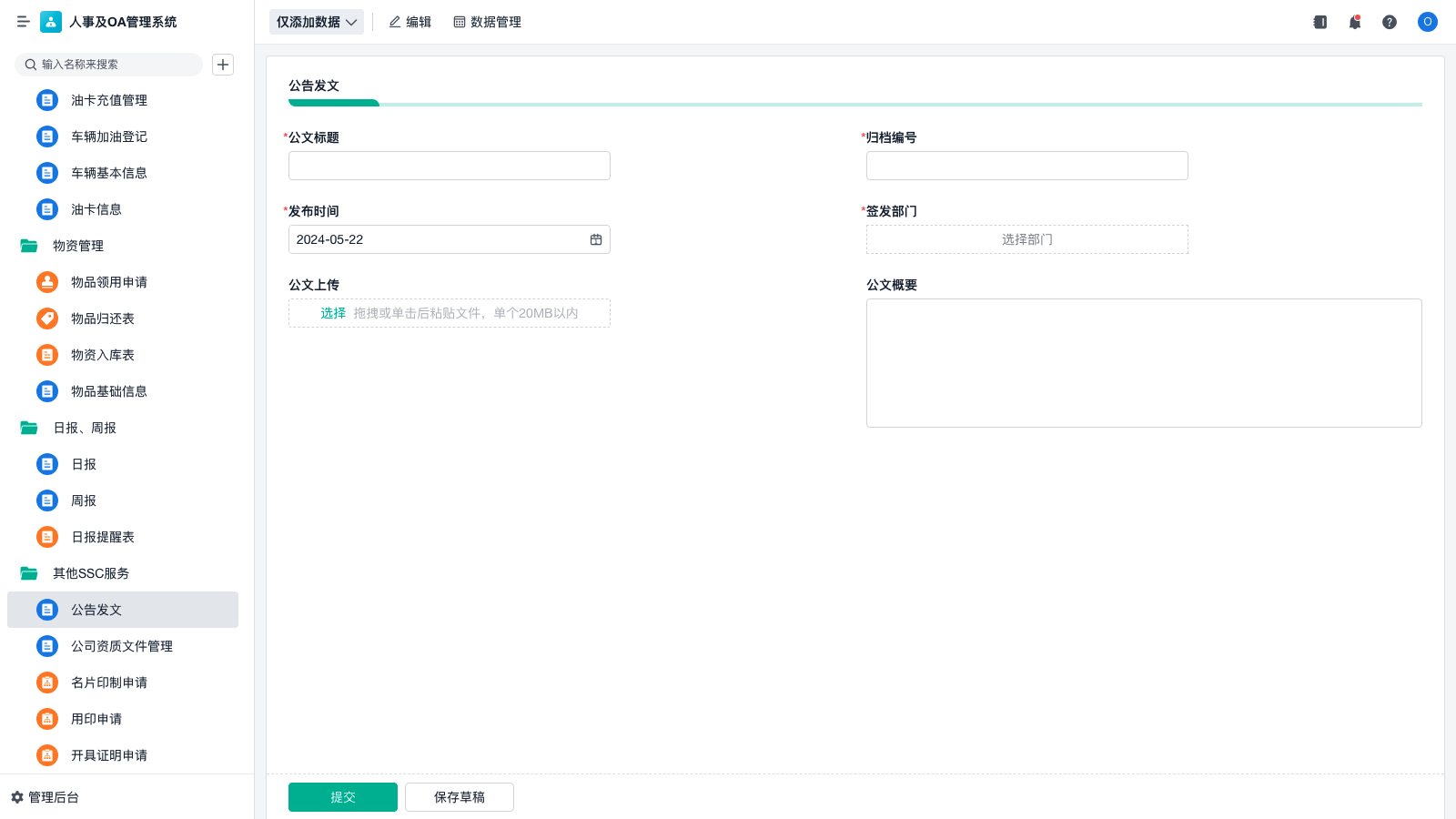Screen dimensions: 1456x819
Task: Open 用印申请 in the sidebar
Action: (x=96, y=719)
